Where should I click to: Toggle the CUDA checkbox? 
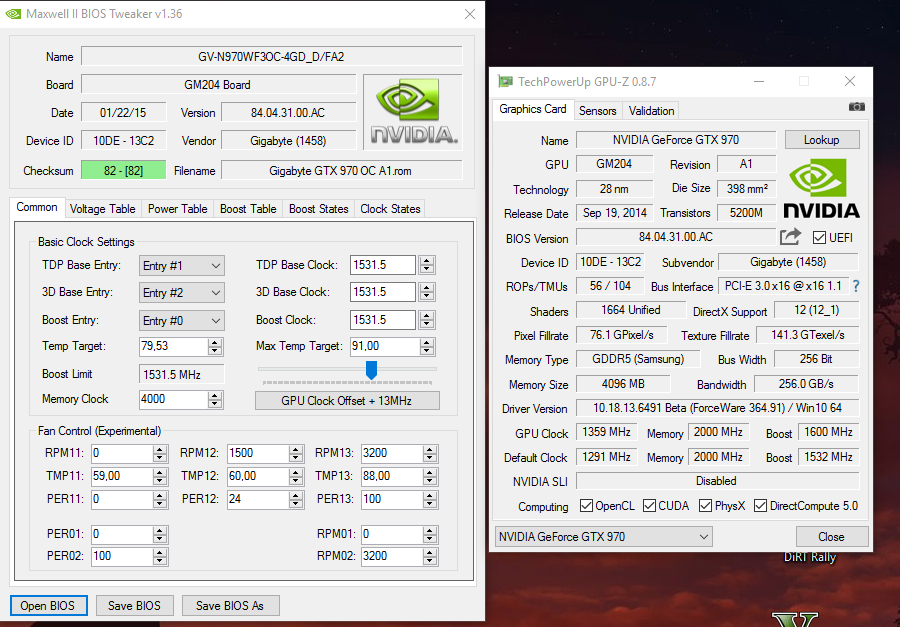[649, 506]
